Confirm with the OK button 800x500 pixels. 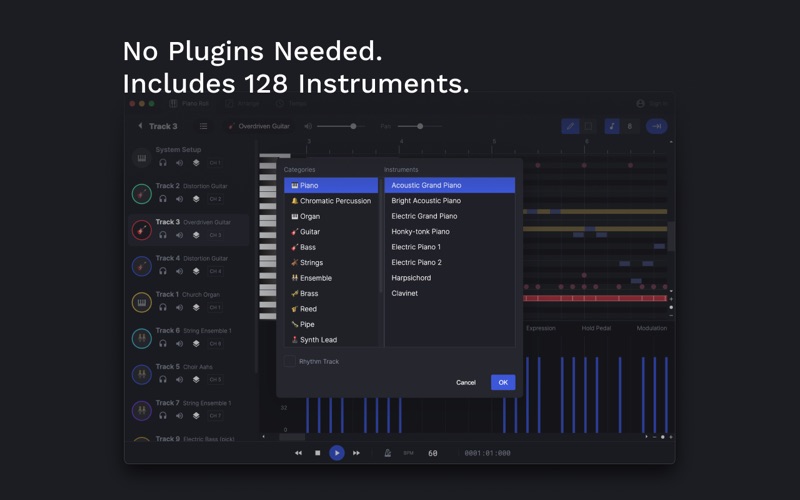[503, 382]
